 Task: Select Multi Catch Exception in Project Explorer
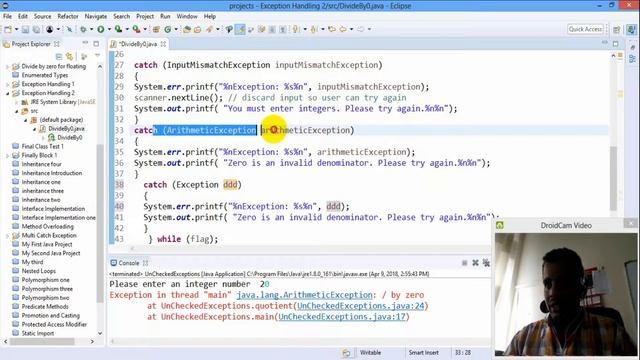(49, 236)
